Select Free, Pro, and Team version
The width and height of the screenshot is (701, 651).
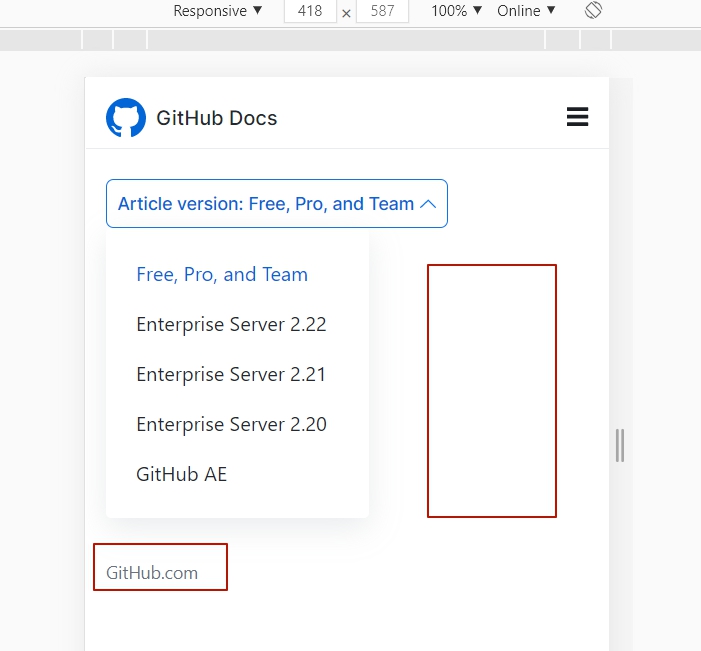pos(222,275)
